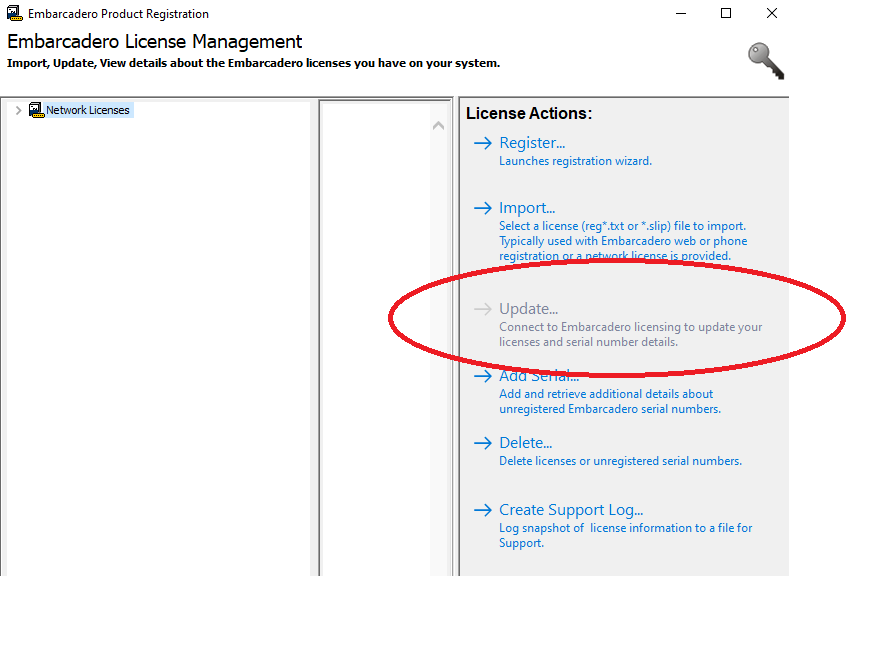Click the arrow icon beside Add Serial
The image size is (870, 669).
(483, 376)
